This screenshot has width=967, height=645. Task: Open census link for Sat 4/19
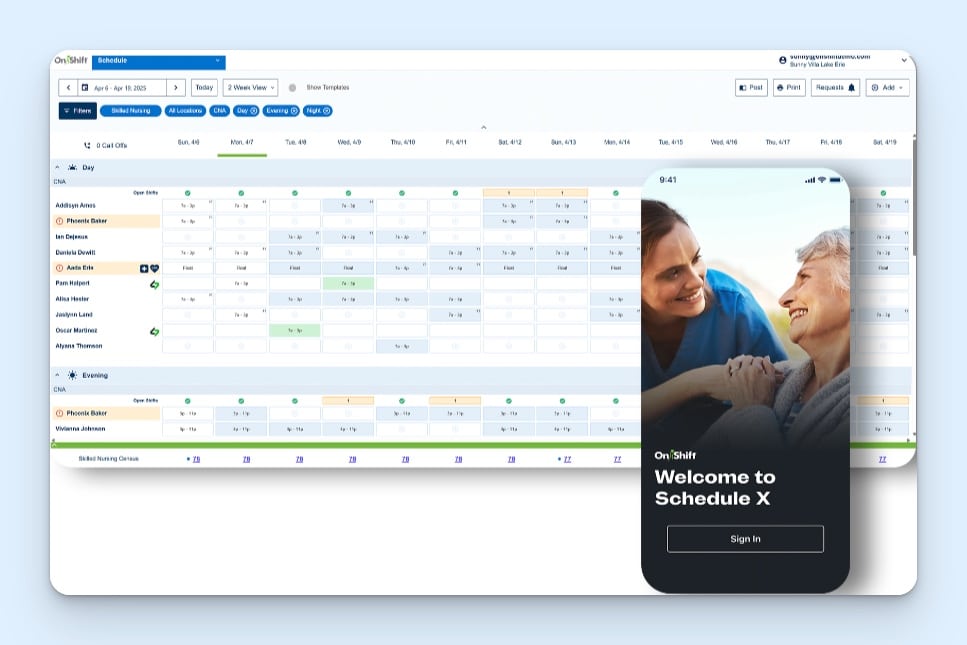tap(883, 459)
